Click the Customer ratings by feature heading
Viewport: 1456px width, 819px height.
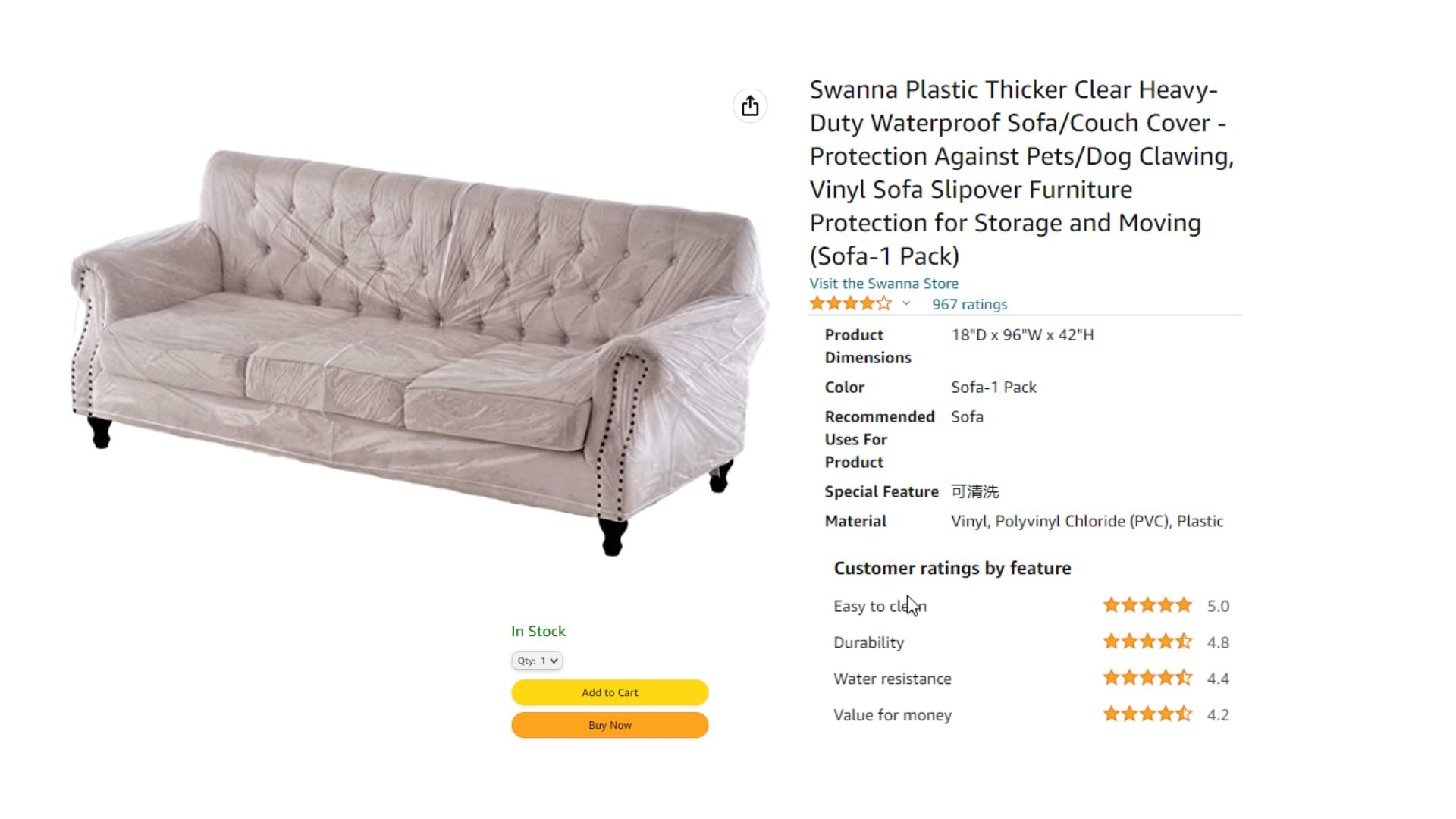tap(952, 568)
